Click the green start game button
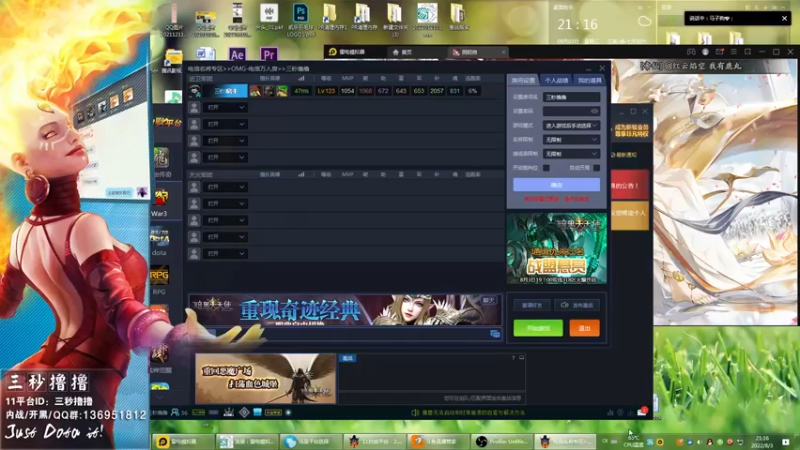This screenshot has width=800, height=450. click(x=538, y=328)
